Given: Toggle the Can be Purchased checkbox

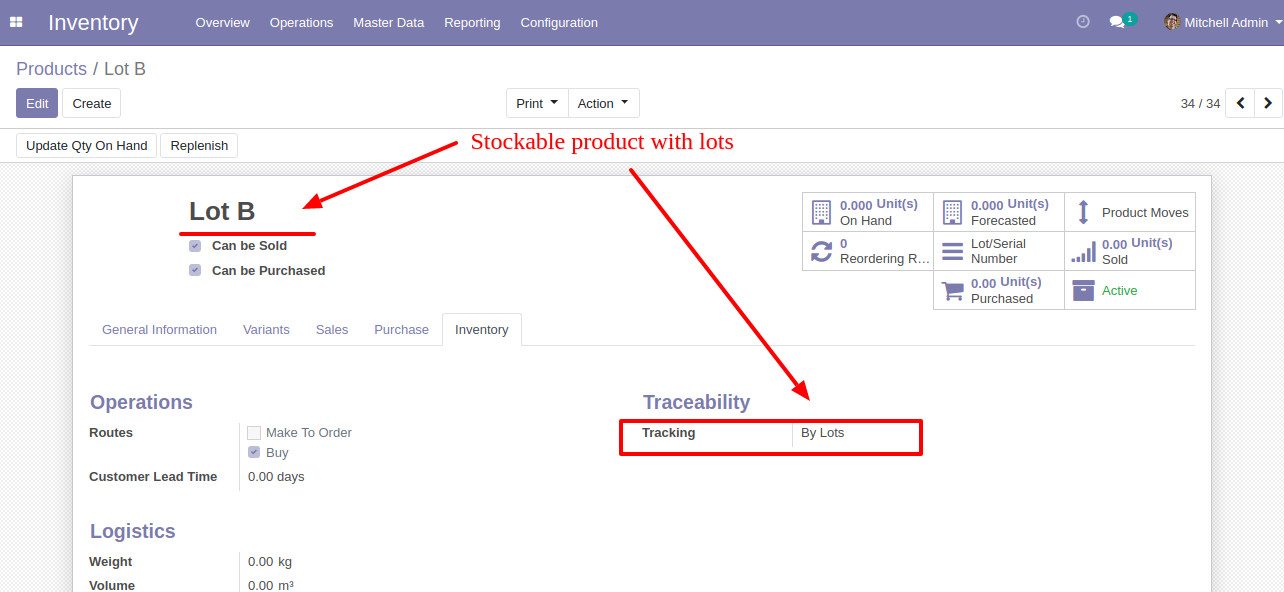Looking at the screenshot, I should [195, 271].
